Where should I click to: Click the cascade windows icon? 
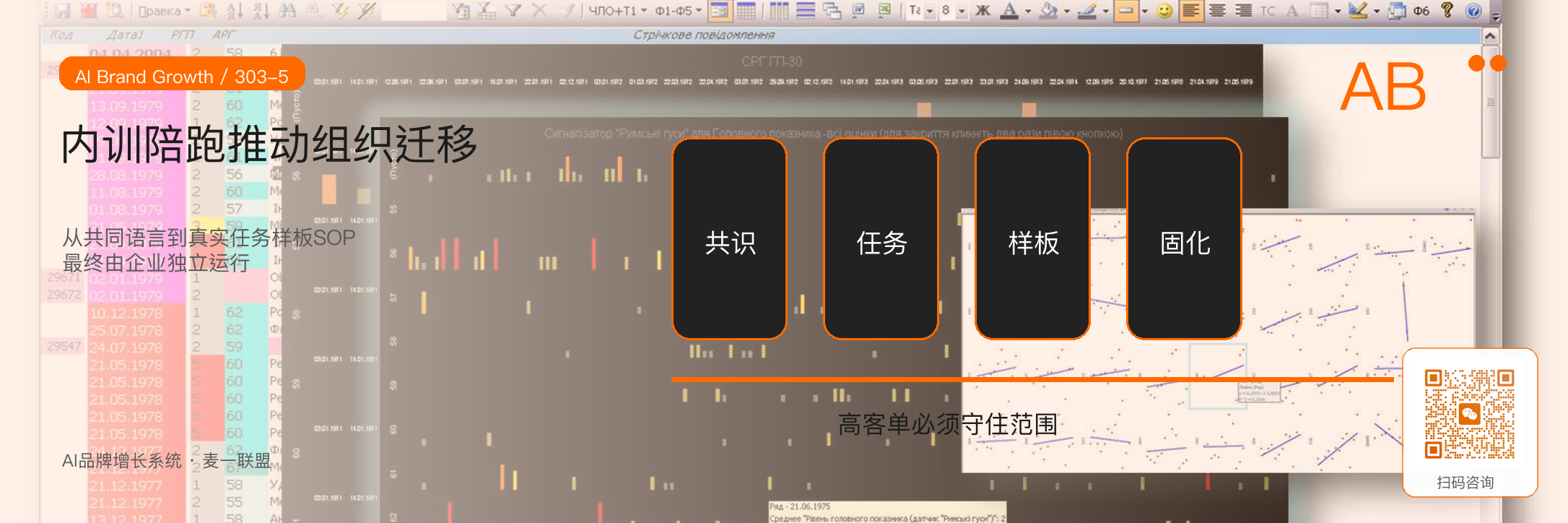pyautogui.click(x=832, y=11)
